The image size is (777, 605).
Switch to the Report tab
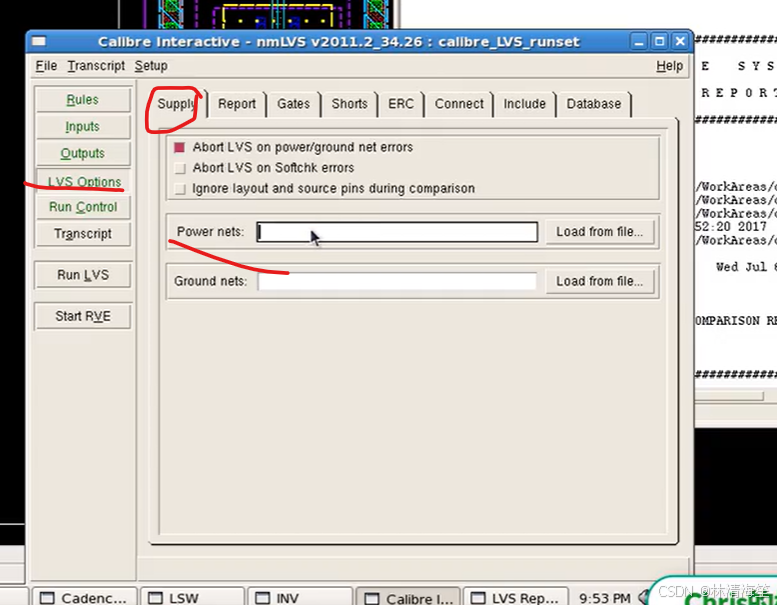(237, 104)
